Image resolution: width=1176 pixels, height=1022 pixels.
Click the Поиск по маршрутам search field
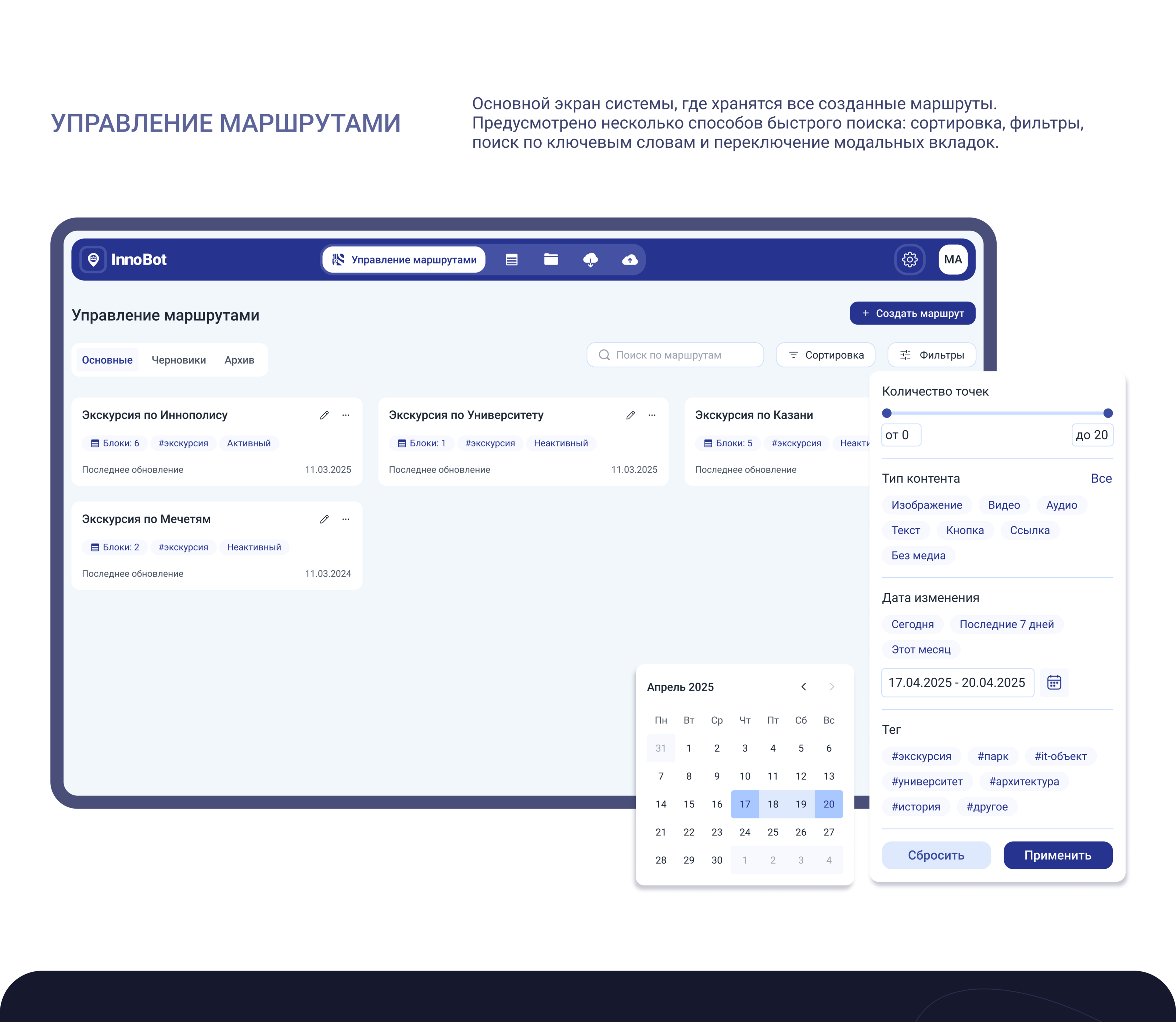[675, 355]
